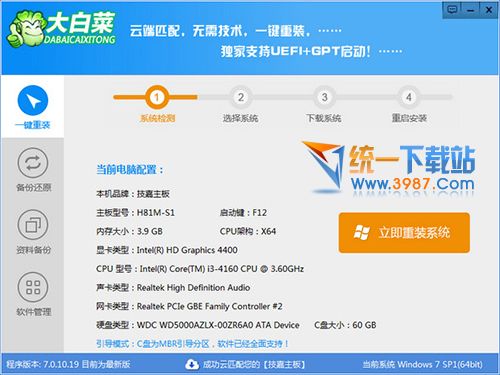Click the feedback message icon in title bar

coord(452,9)
